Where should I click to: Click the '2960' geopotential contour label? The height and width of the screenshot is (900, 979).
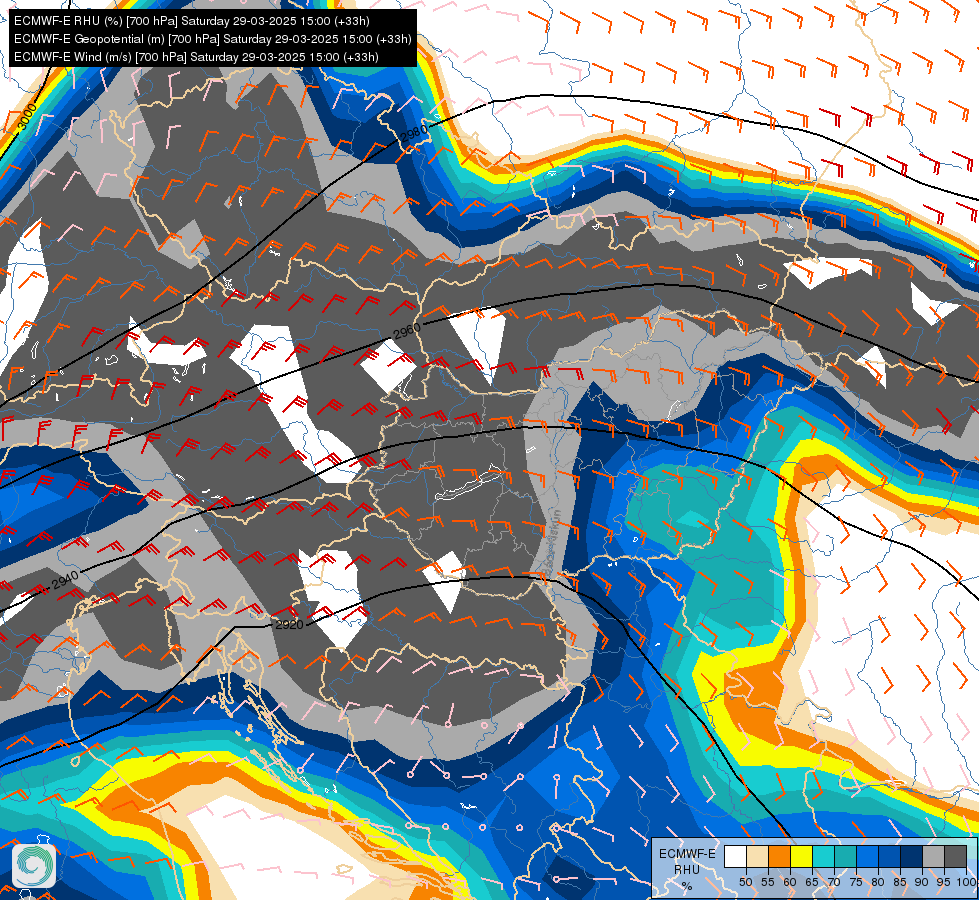coord(407,330)
